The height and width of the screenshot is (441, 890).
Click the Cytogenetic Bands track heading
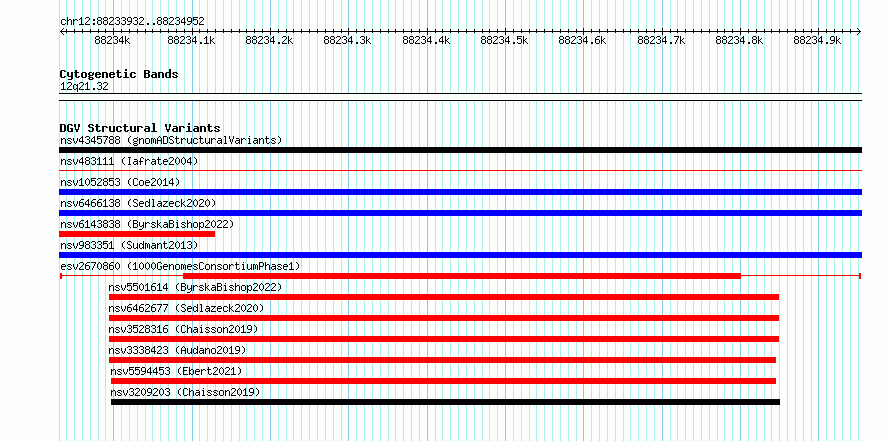[x=119, y=74]
